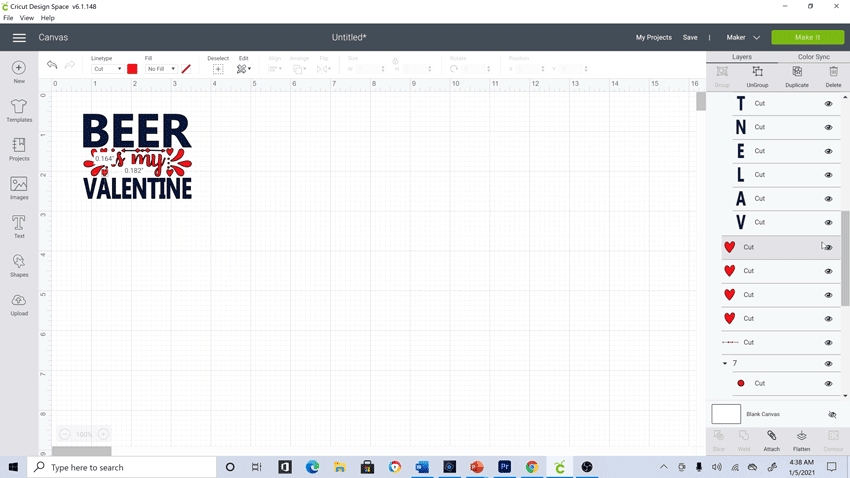Click the red linetype color swatch
Screen dimensions: 850x478
click(132, 69)
